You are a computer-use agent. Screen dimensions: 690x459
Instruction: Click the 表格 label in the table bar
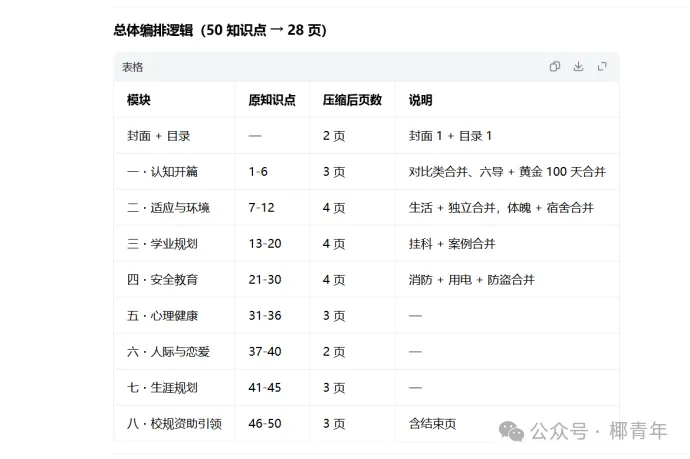[x=132, y=67]
